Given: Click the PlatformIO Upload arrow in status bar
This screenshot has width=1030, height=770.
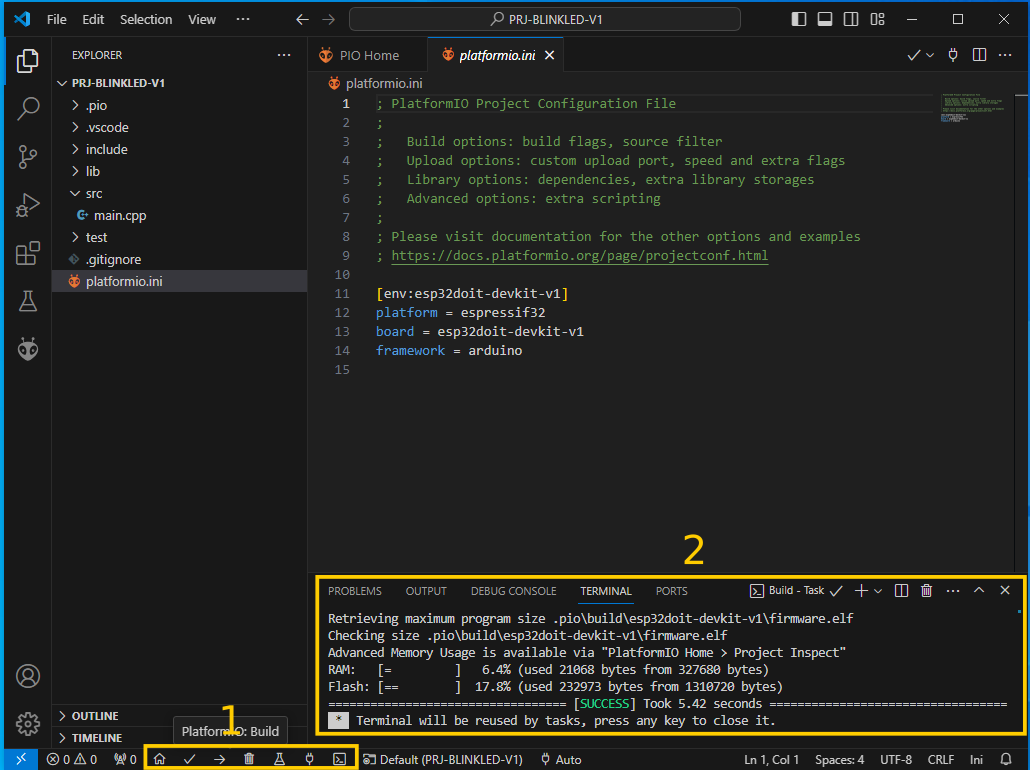Looking at the screenshot, I should click(219, 759).
